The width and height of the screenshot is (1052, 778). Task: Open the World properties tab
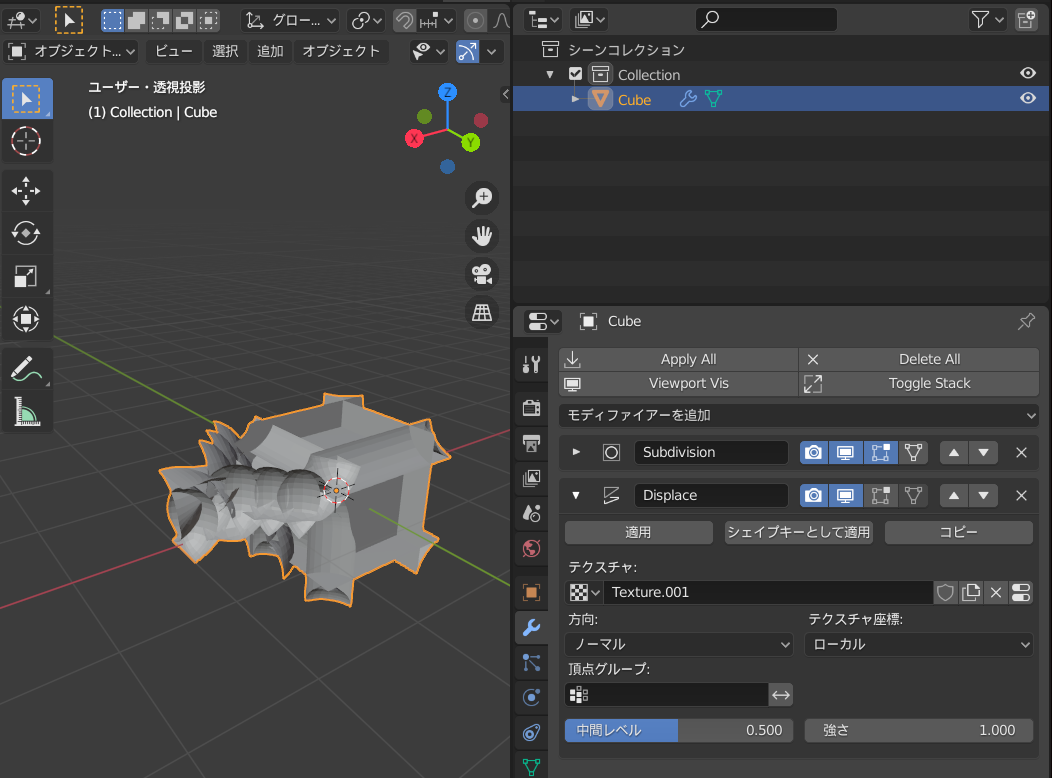point(531,548)
